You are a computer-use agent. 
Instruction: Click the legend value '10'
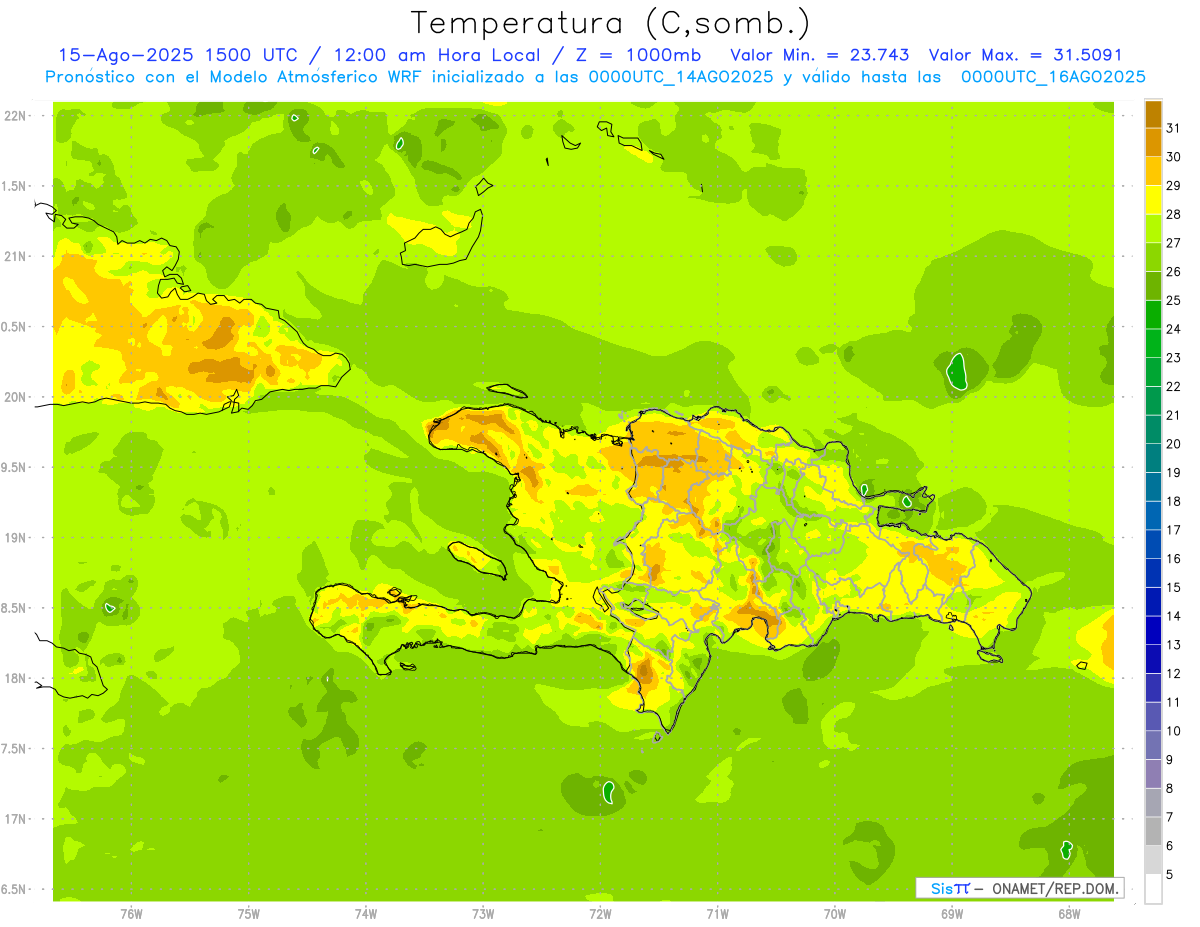[1174, 731]
